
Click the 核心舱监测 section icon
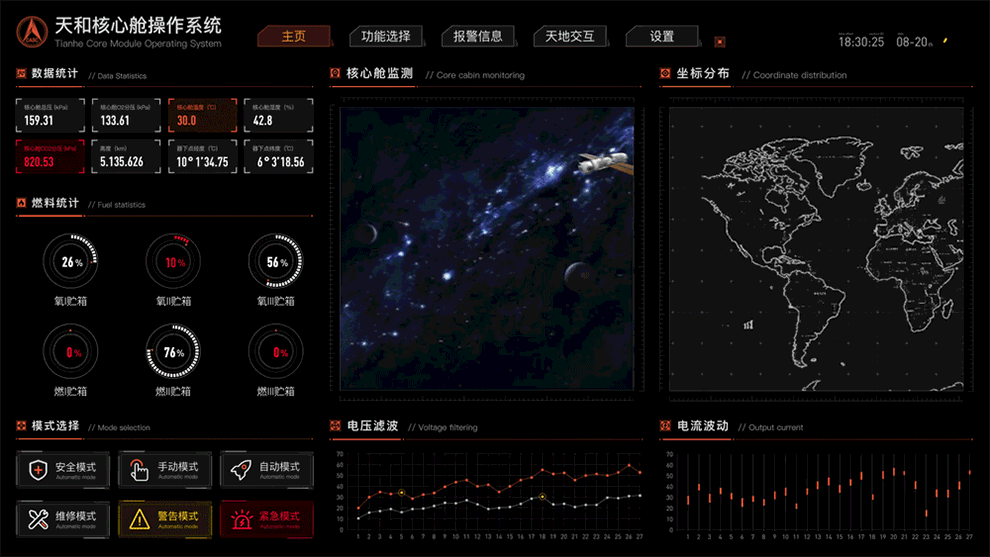click(335, 73)
